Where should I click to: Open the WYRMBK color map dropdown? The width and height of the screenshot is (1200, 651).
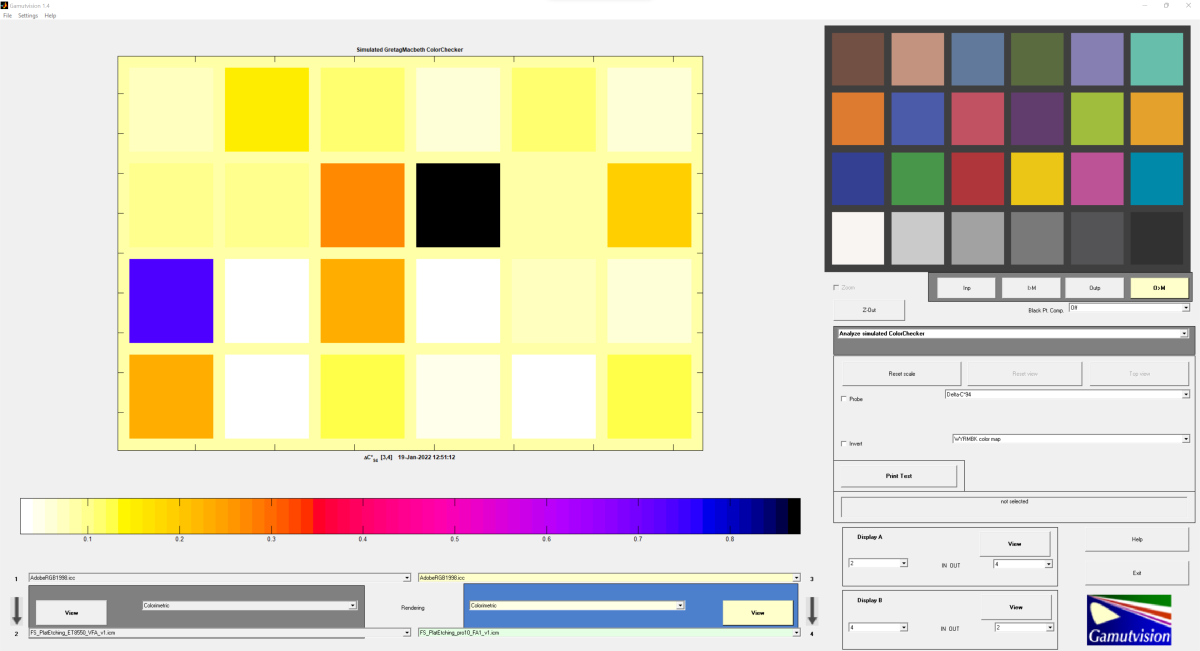coord(1185,438)
